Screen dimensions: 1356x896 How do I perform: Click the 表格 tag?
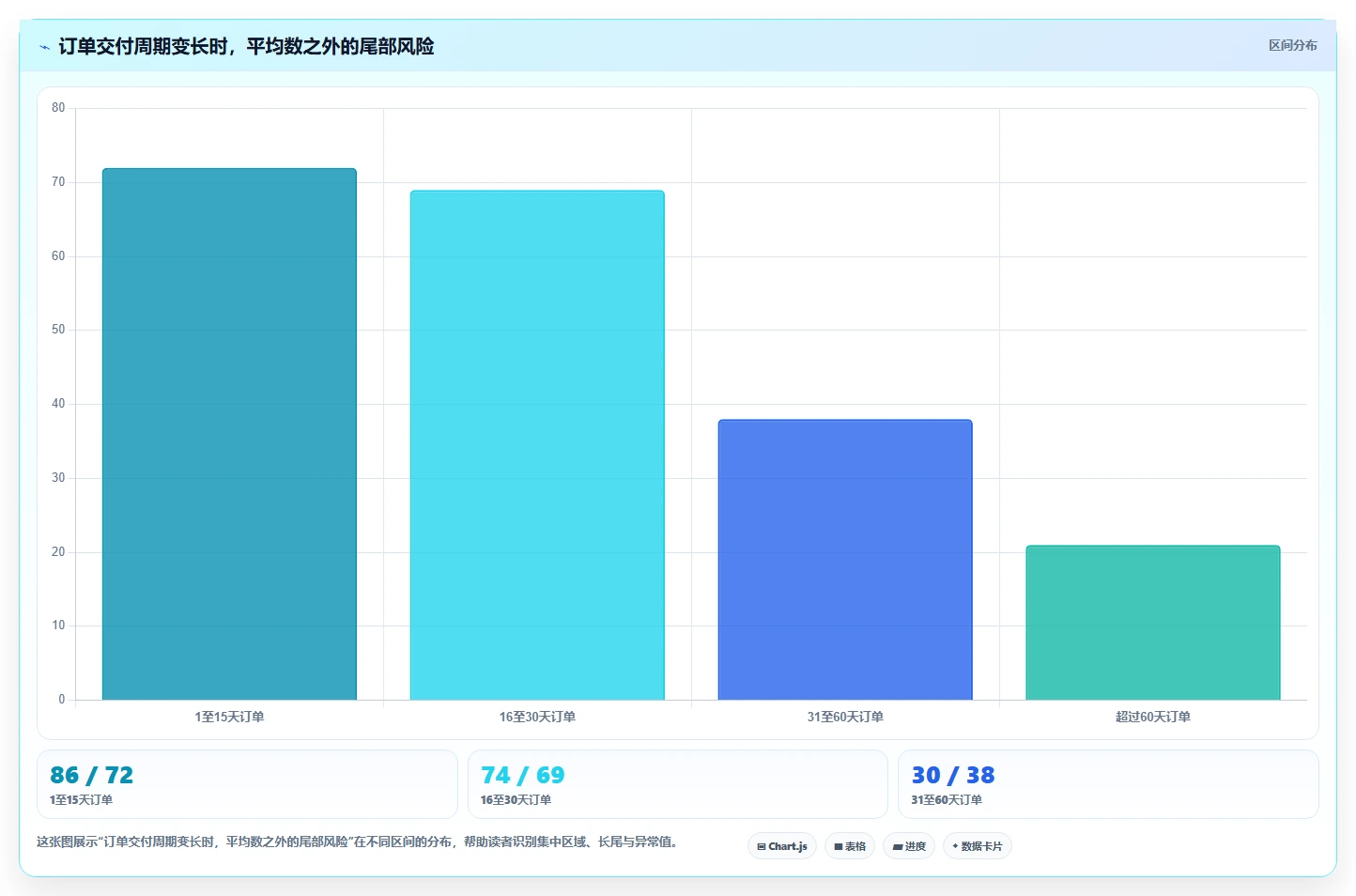click(x=850, y=846)
